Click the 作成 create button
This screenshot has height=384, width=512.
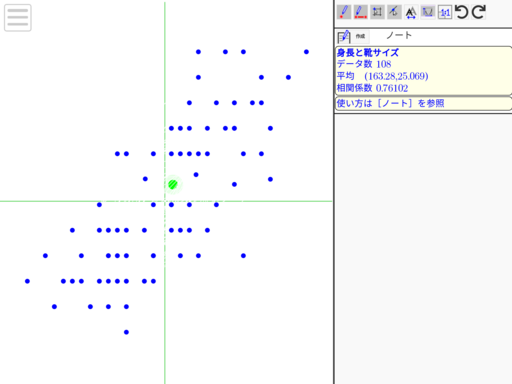tap(361, 36)
